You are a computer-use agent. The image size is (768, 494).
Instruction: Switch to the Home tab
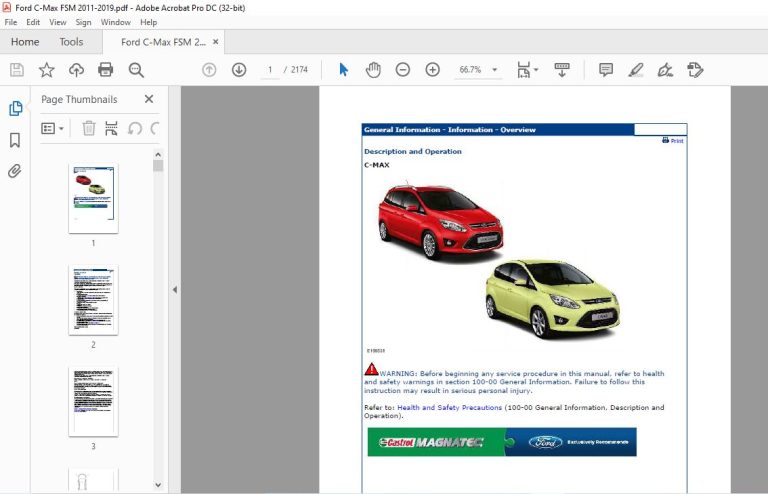click(x=25, y=42)
